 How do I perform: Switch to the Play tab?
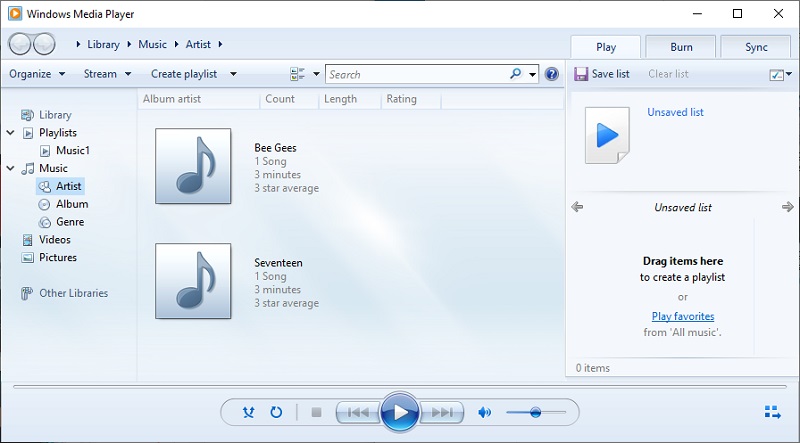coord(606,47)
